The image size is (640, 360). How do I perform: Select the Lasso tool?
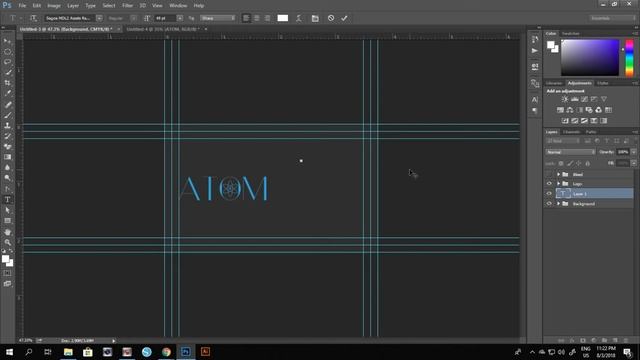click(7, 62)
